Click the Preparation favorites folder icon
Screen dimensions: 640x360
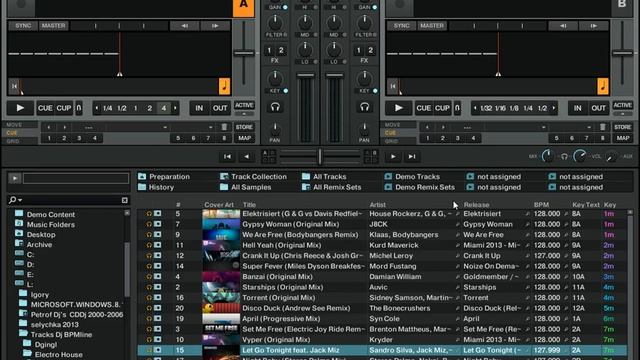coord(142,176)
